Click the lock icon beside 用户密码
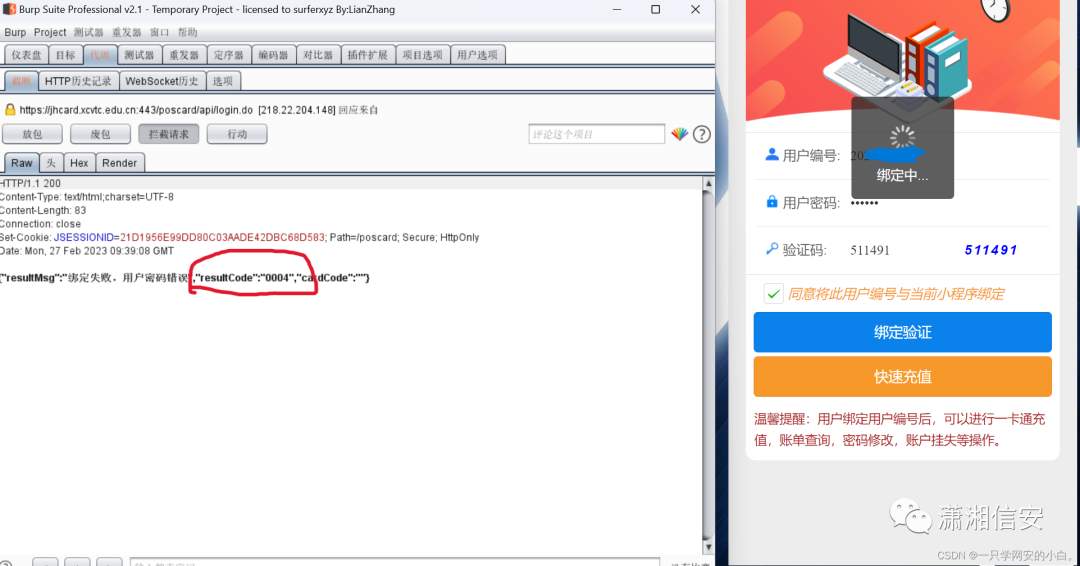Image resolution: width=1080 pixels, height=566 pixels. (x=772, y=202)
